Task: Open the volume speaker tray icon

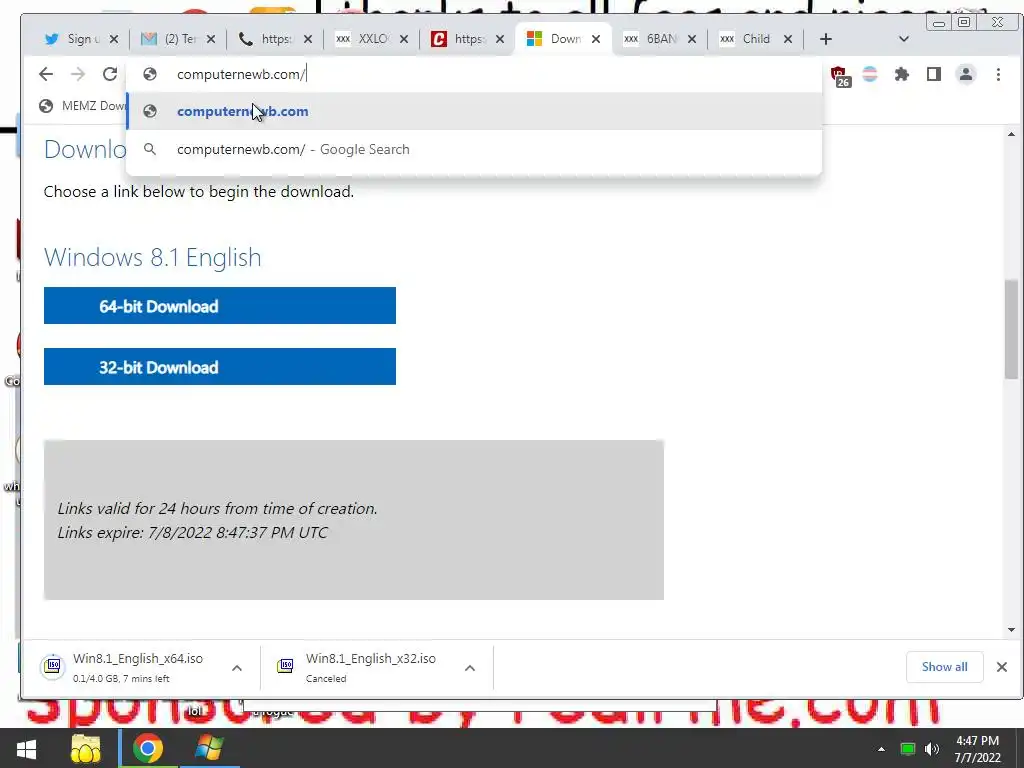Action: click(x=932, y=749)
